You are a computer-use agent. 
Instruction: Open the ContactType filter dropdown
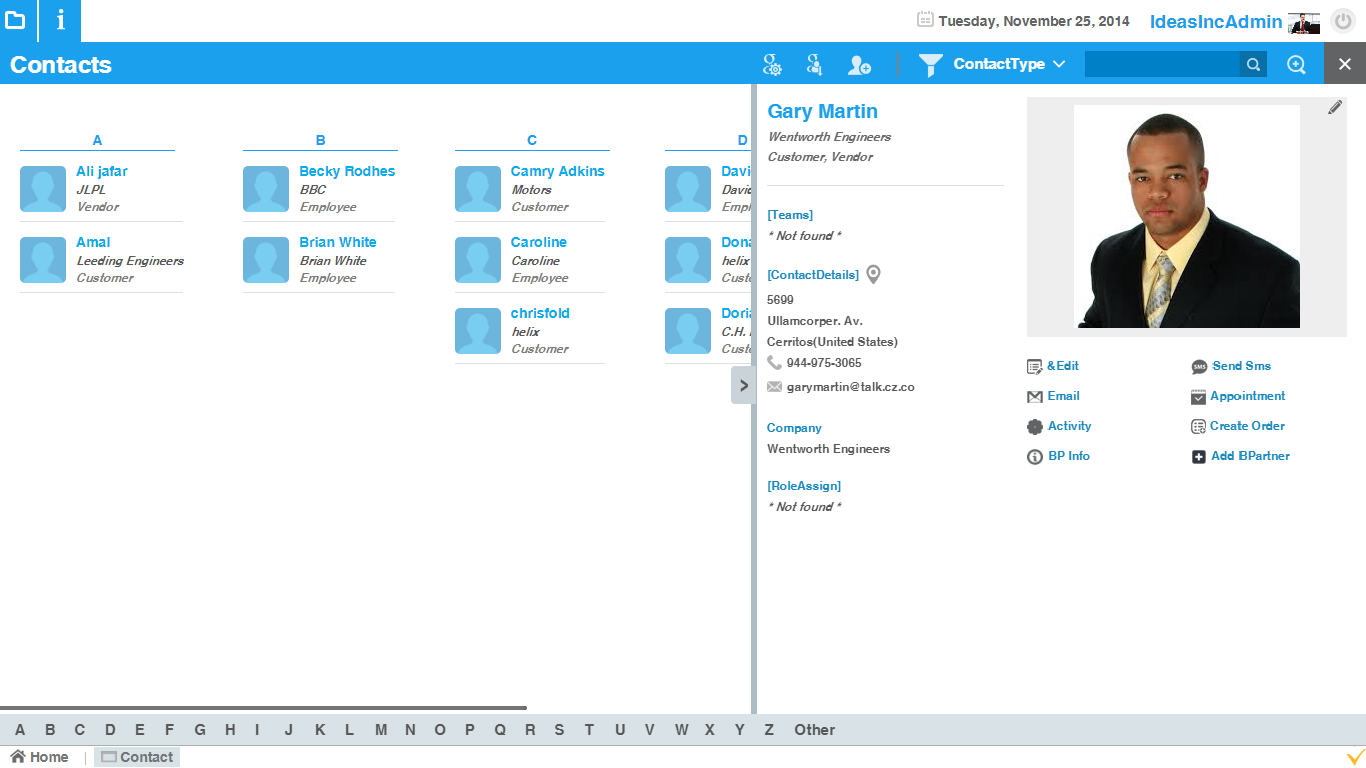pyautogui.click(x=1008, y=64)
